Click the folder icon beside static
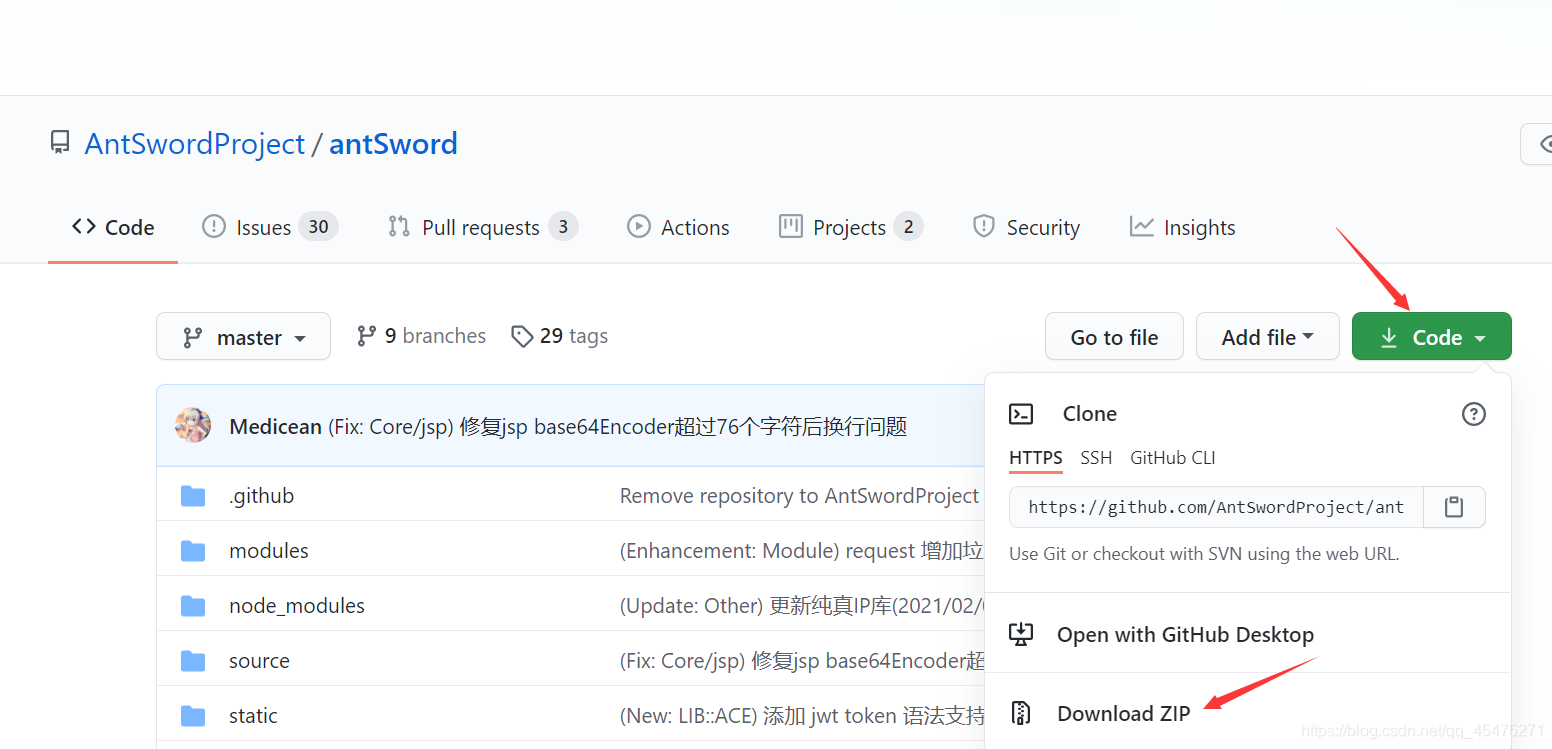The width and height of the screenshot is (1552, 749). (x=193, y=716)
